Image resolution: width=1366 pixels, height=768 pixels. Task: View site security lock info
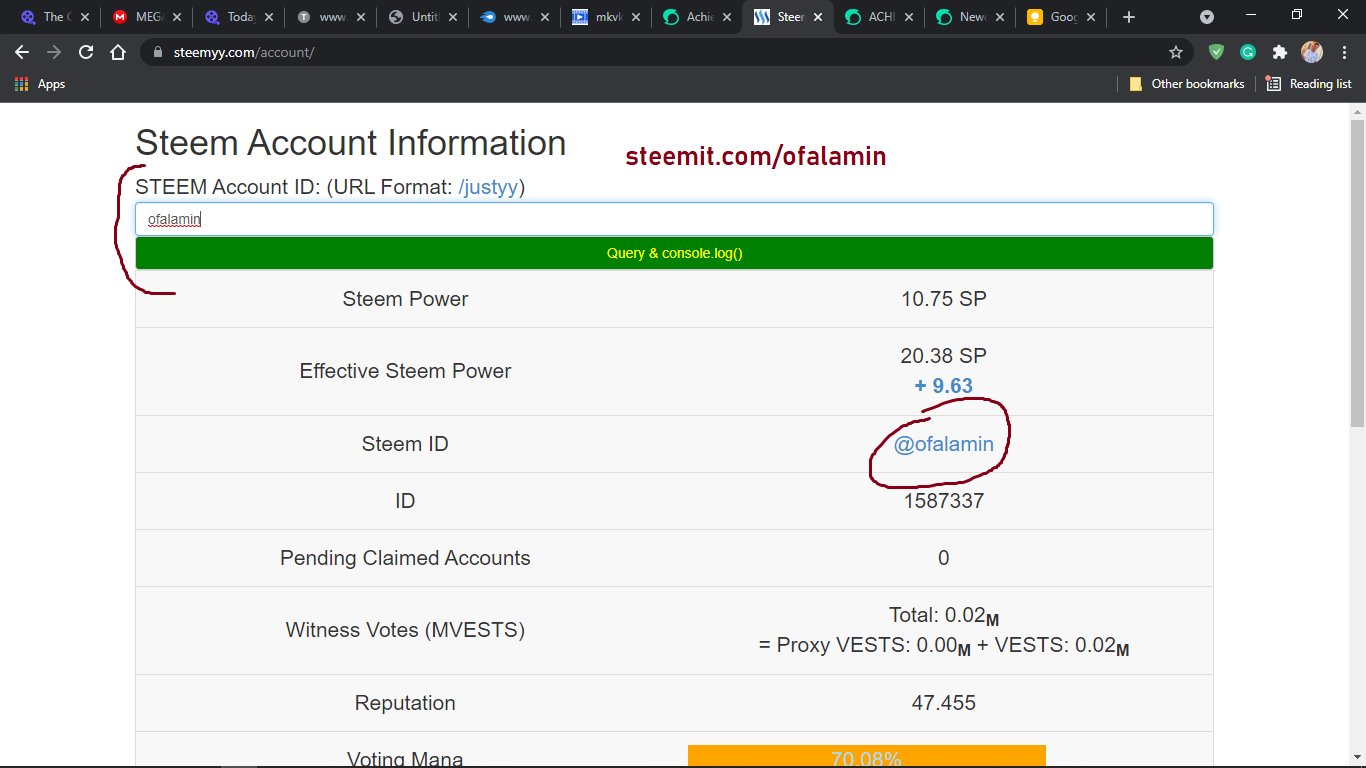[157, 52]
